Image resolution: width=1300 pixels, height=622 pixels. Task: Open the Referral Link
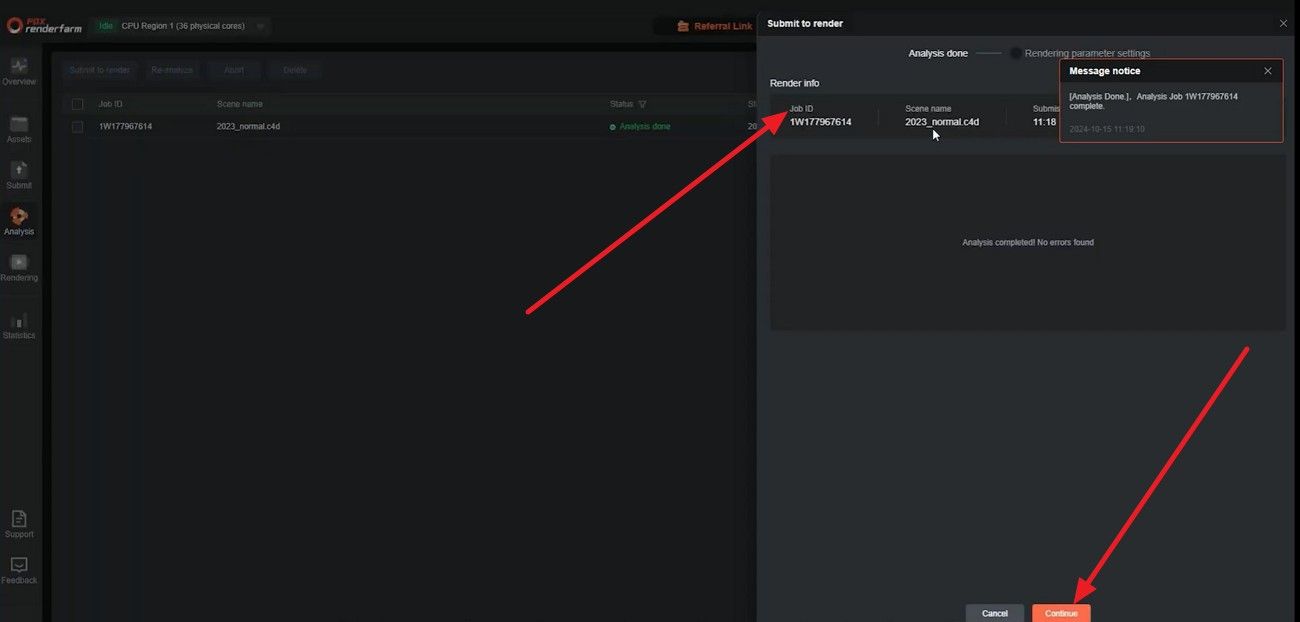pyautogui.click(x=714, y=26)
